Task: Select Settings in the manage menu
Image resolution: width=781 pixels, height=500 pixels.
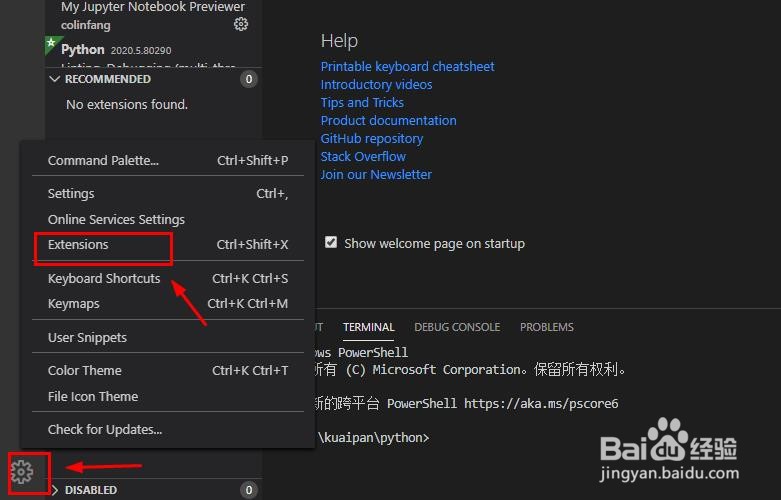Action: click(168, 193)
